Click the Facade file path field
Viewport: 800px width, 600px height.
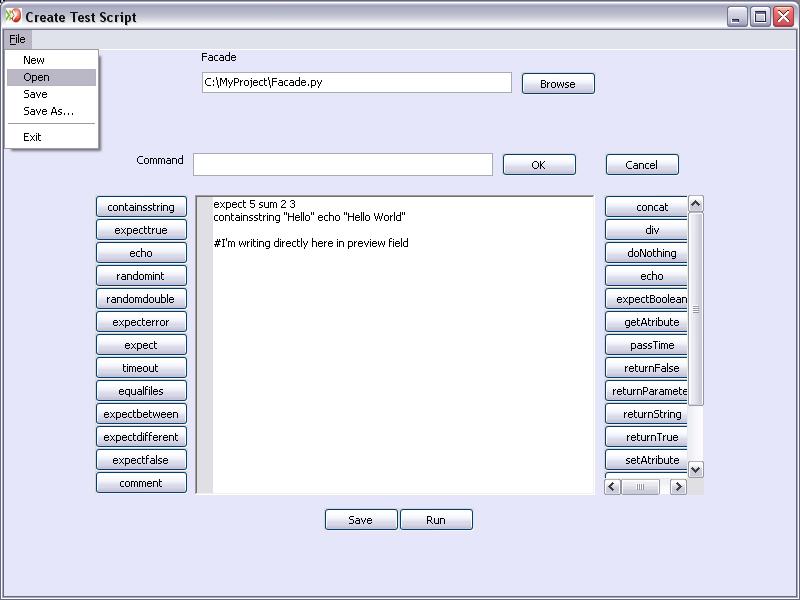[x=356, y=83]
